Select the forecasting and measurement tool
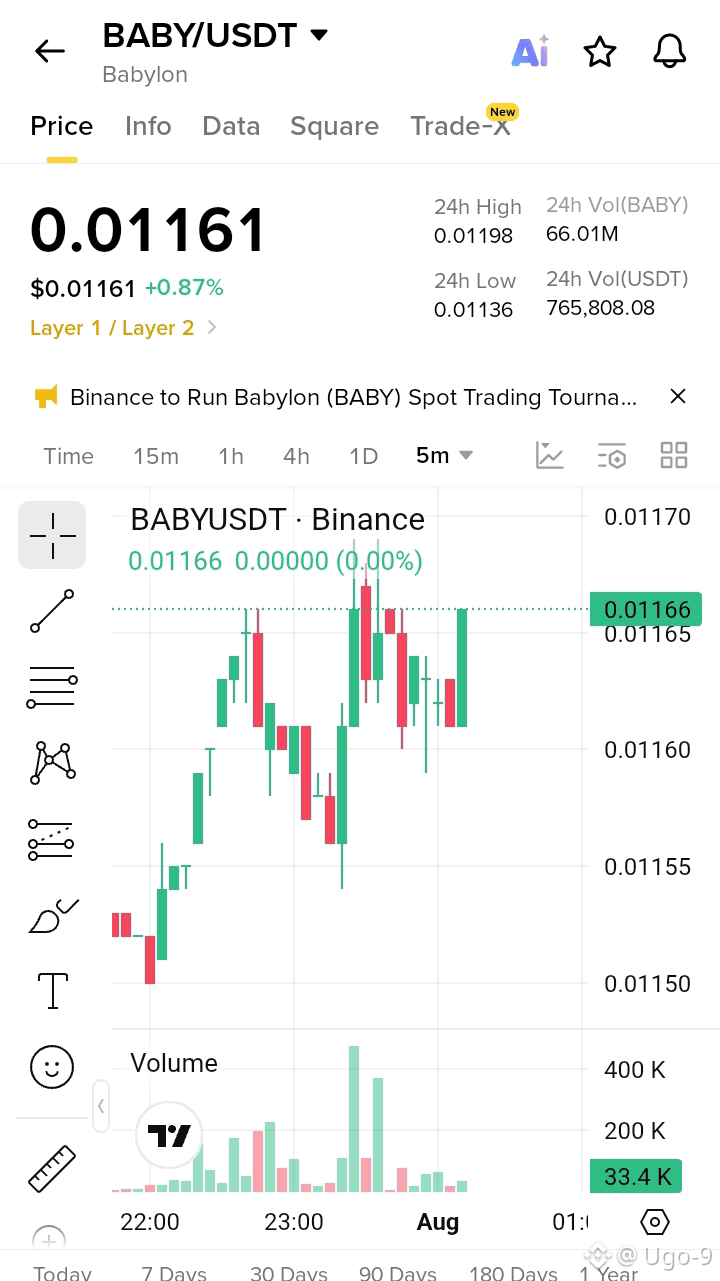 [52, 839]
